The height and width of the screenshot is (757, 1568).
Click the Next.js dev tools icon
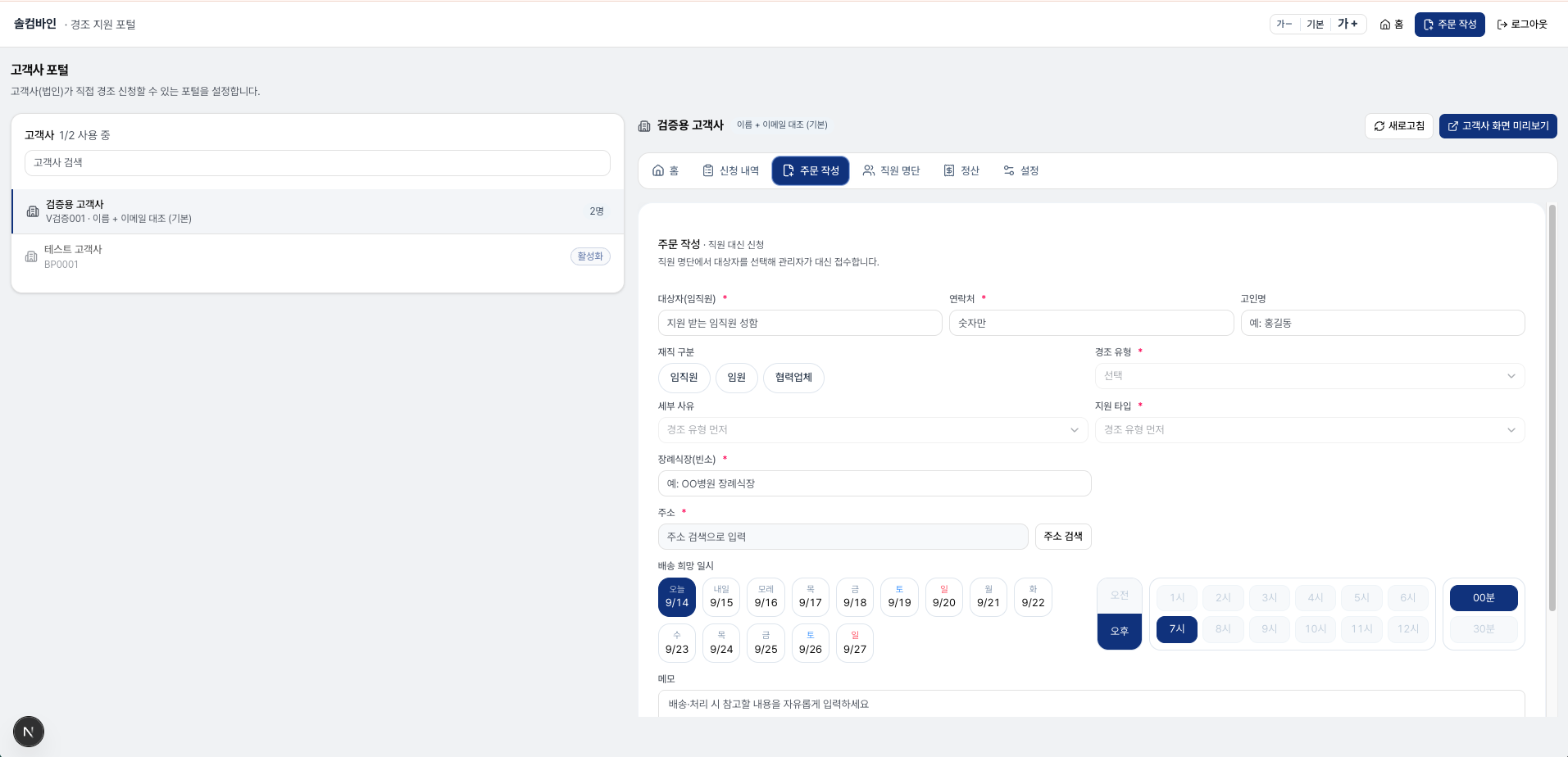pyautogui.click(x=29, y=732)
